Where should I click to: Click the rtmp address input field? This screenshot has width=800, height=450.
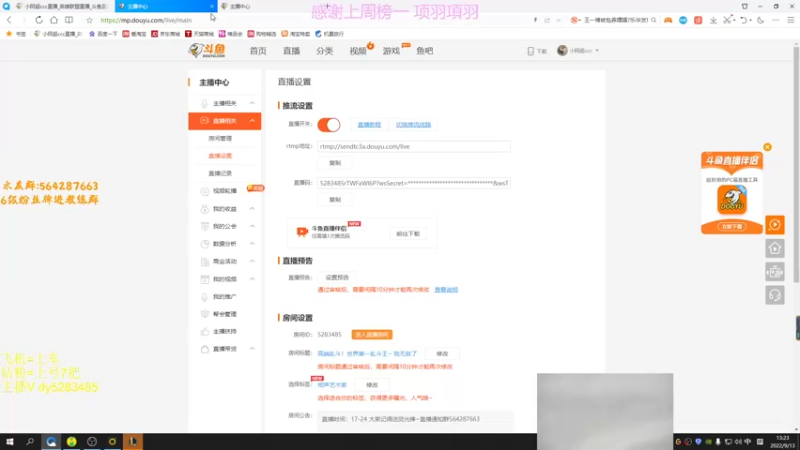point(414,146)
